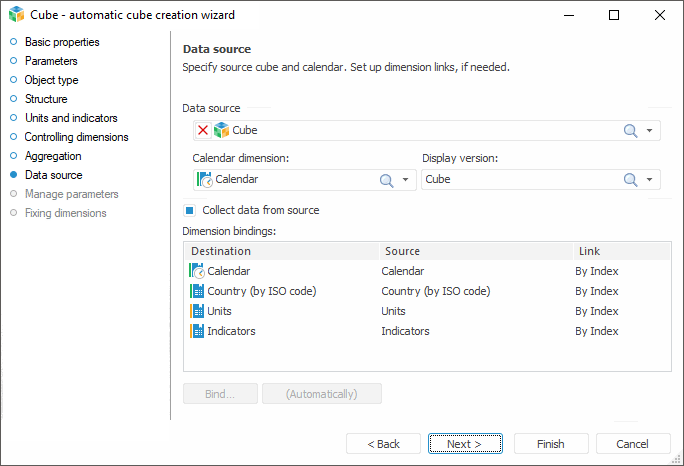This screenshot has width=684, height=466.
Task: Click the red X clear icon in Data source
Action: (203, 130)
